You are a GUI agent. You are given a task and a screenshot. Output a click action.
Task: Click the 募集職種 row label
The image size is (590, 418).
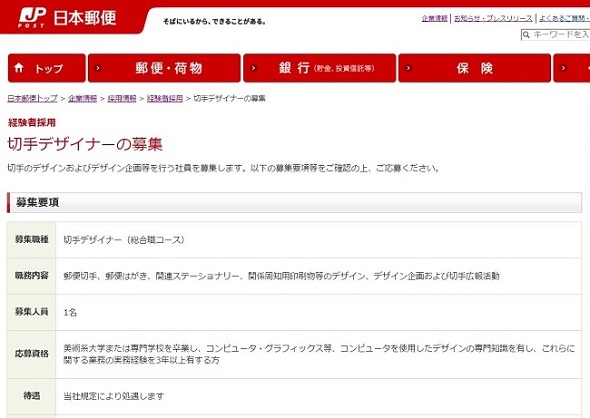(32, 239)
